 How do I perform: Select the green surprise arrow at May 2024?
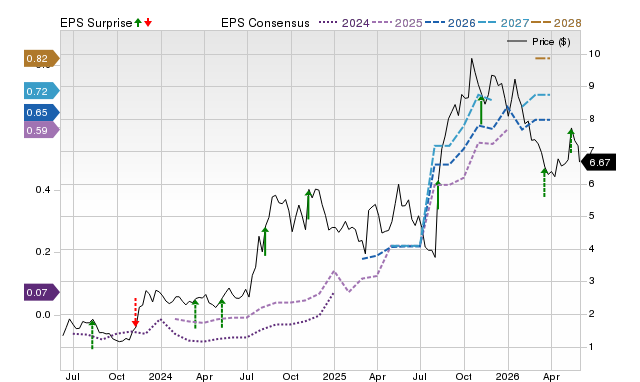(222, 313)
